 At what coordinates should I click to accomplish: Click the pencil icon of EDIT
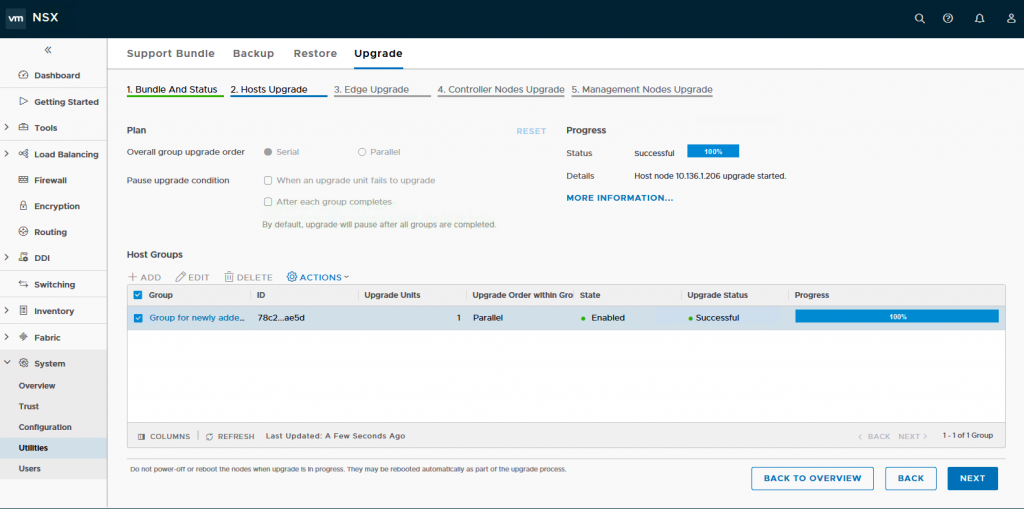(x=181, y=277)
